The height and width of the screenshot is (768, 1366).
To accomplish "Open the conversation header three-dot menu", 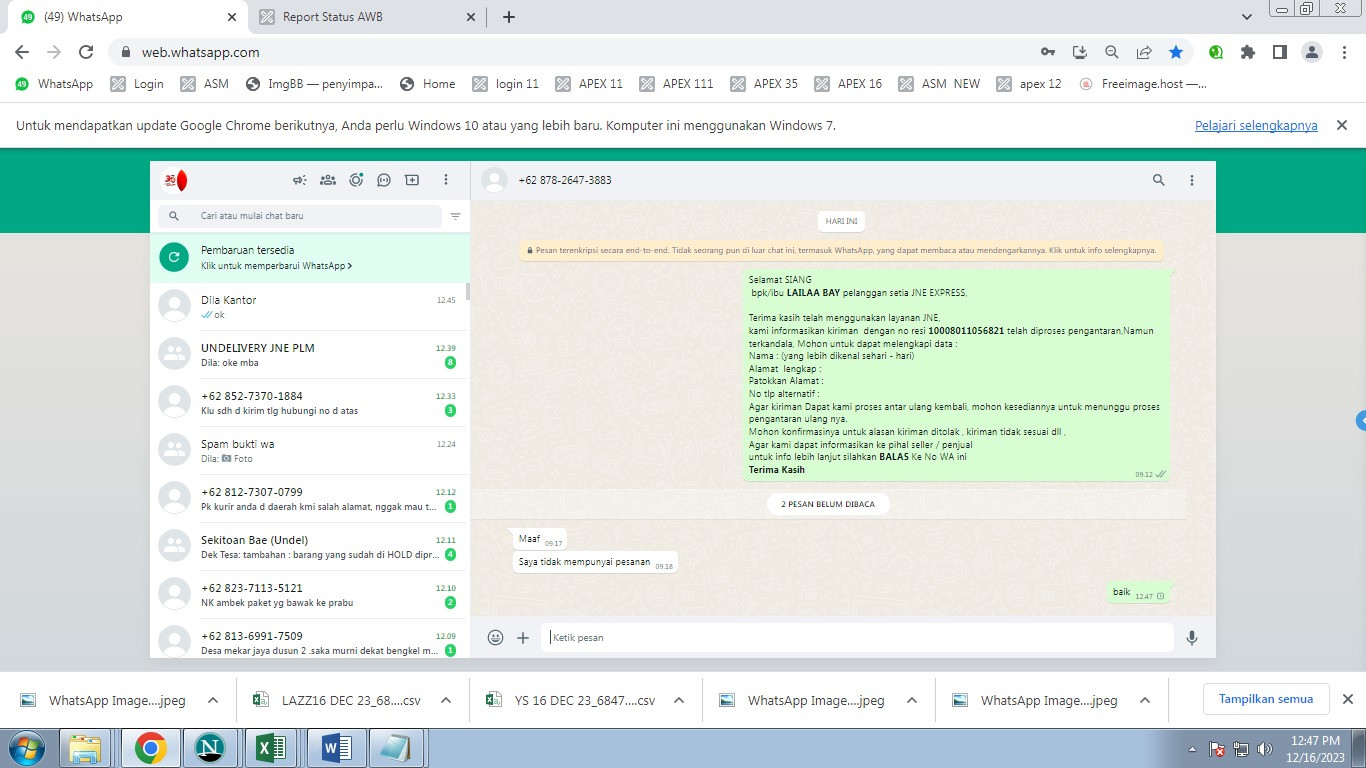I will click(1192, 180).
